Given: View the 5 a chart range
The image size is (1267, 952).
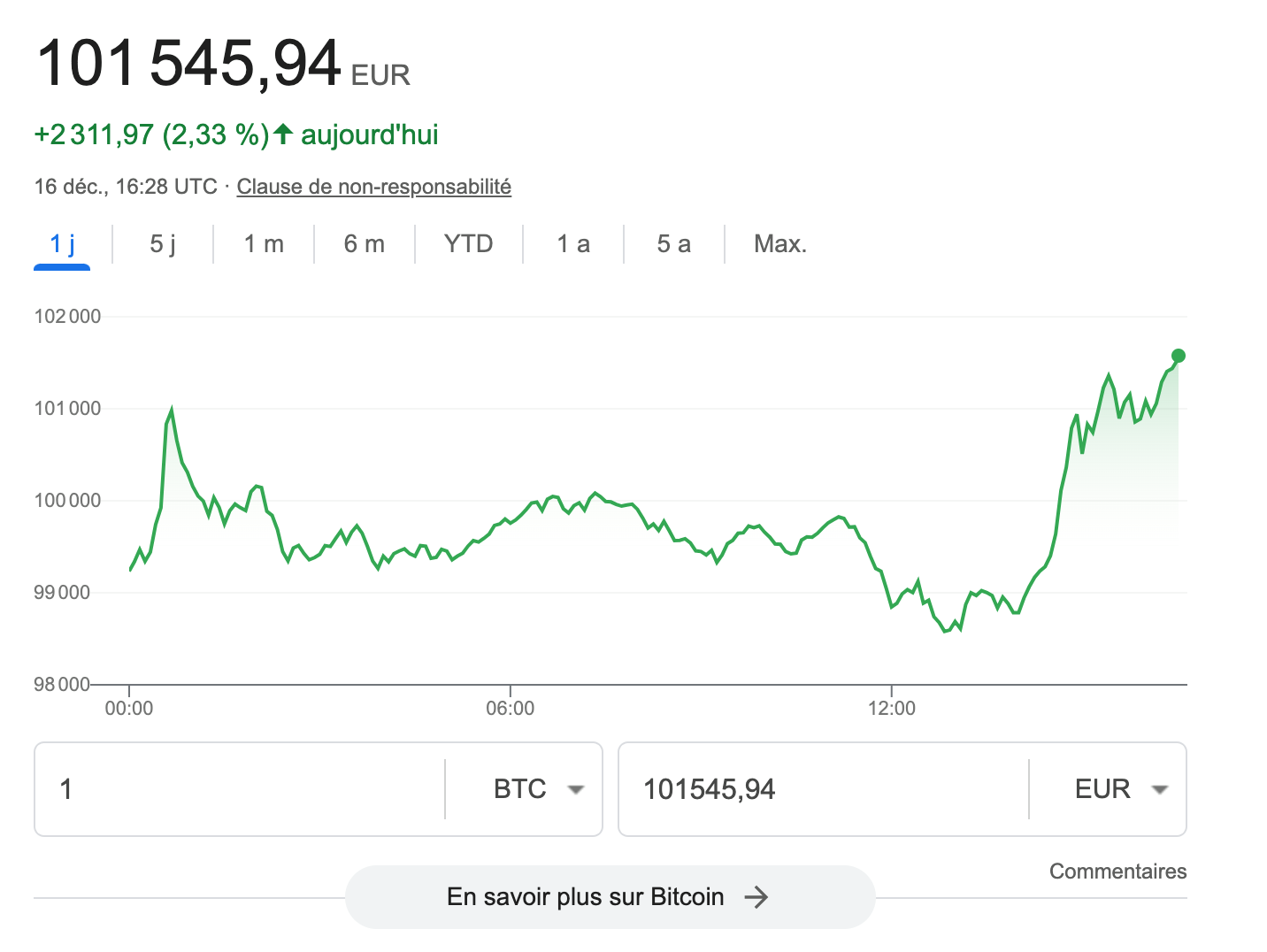Looking at the screenshot, I should click(x=673, y=244).
